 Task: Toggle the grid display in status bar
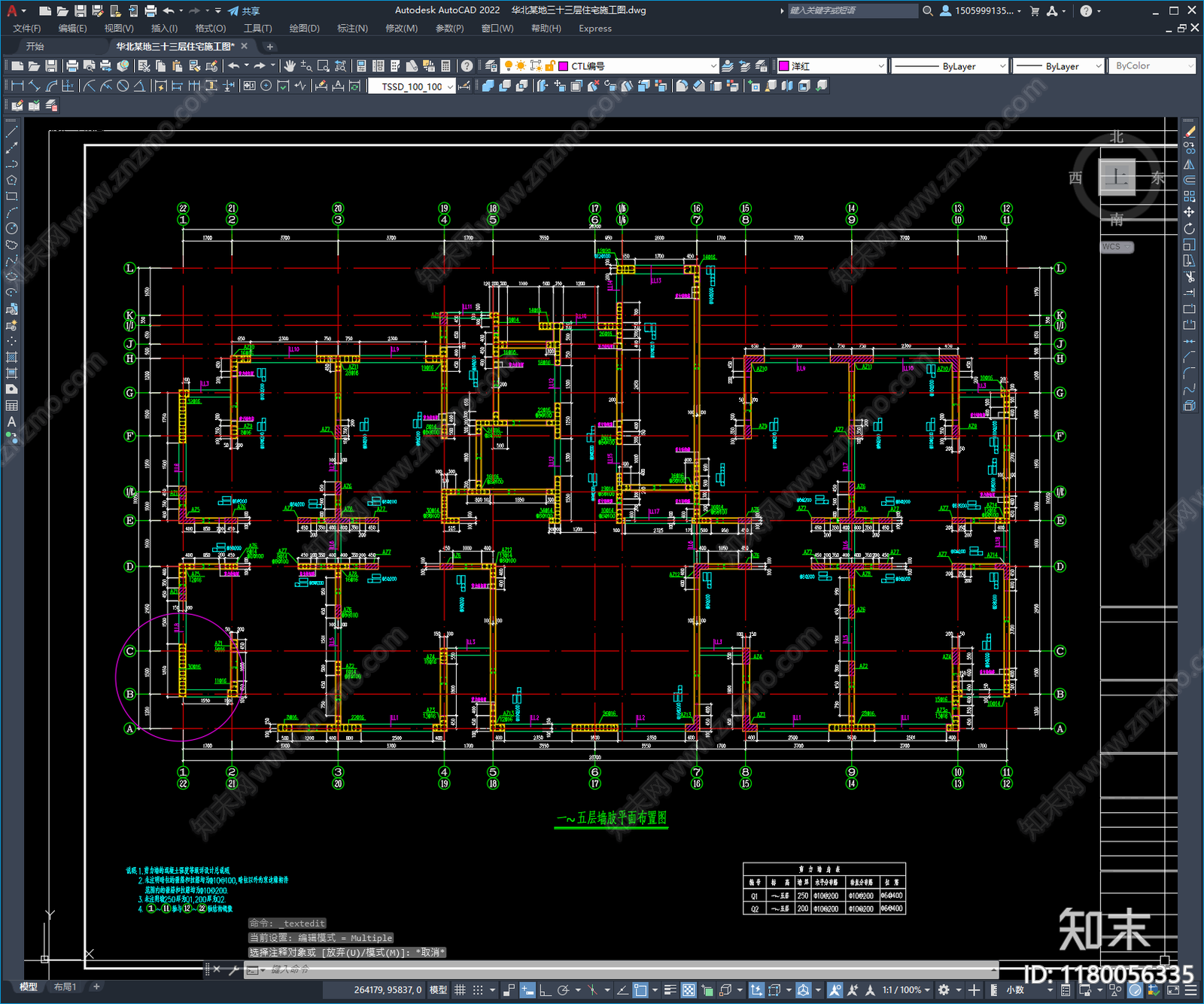pyautogui.click(x=460, y=990)
